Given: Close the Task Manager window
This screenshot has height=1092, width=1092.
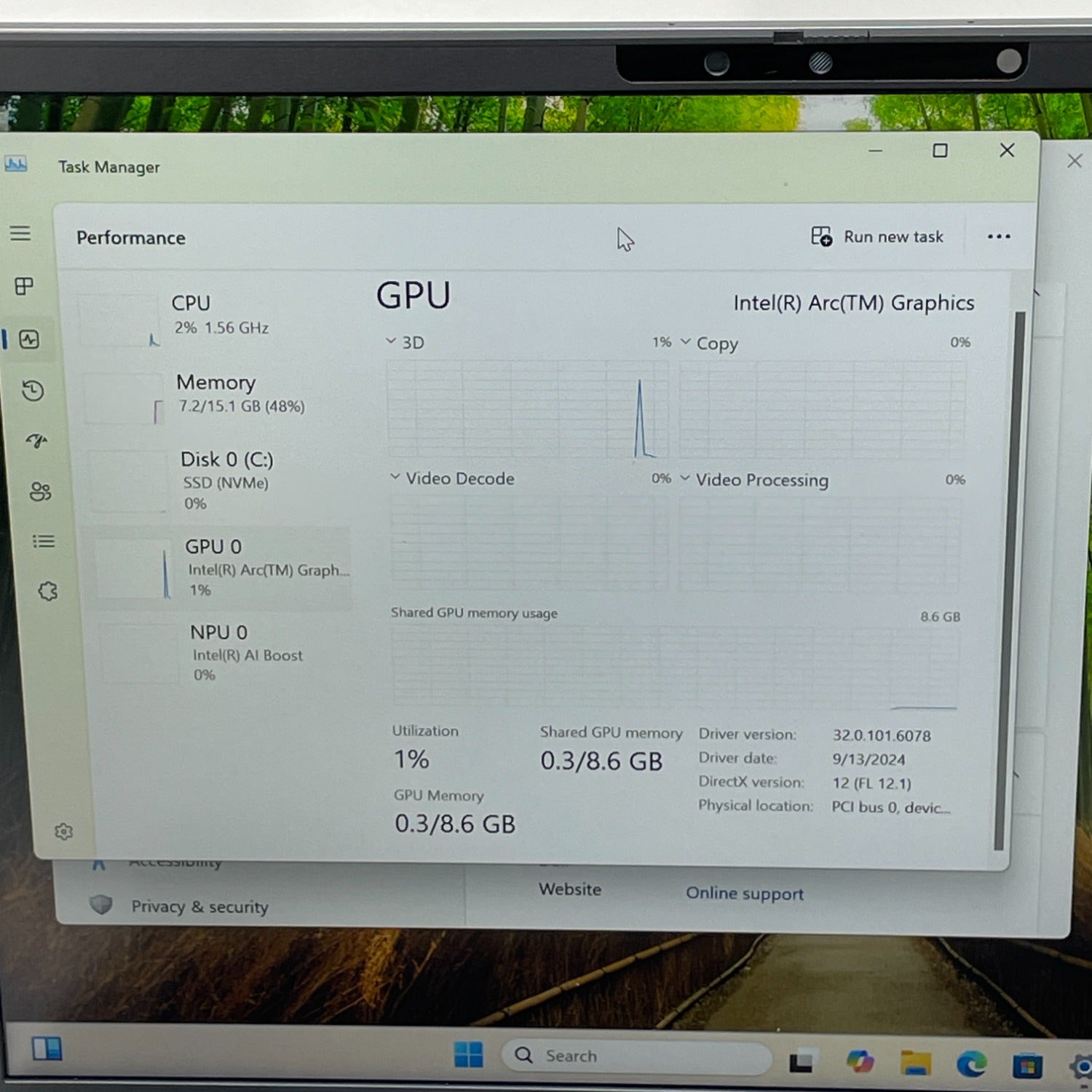Looking at the screenshot, I should tap(1007, 150).
